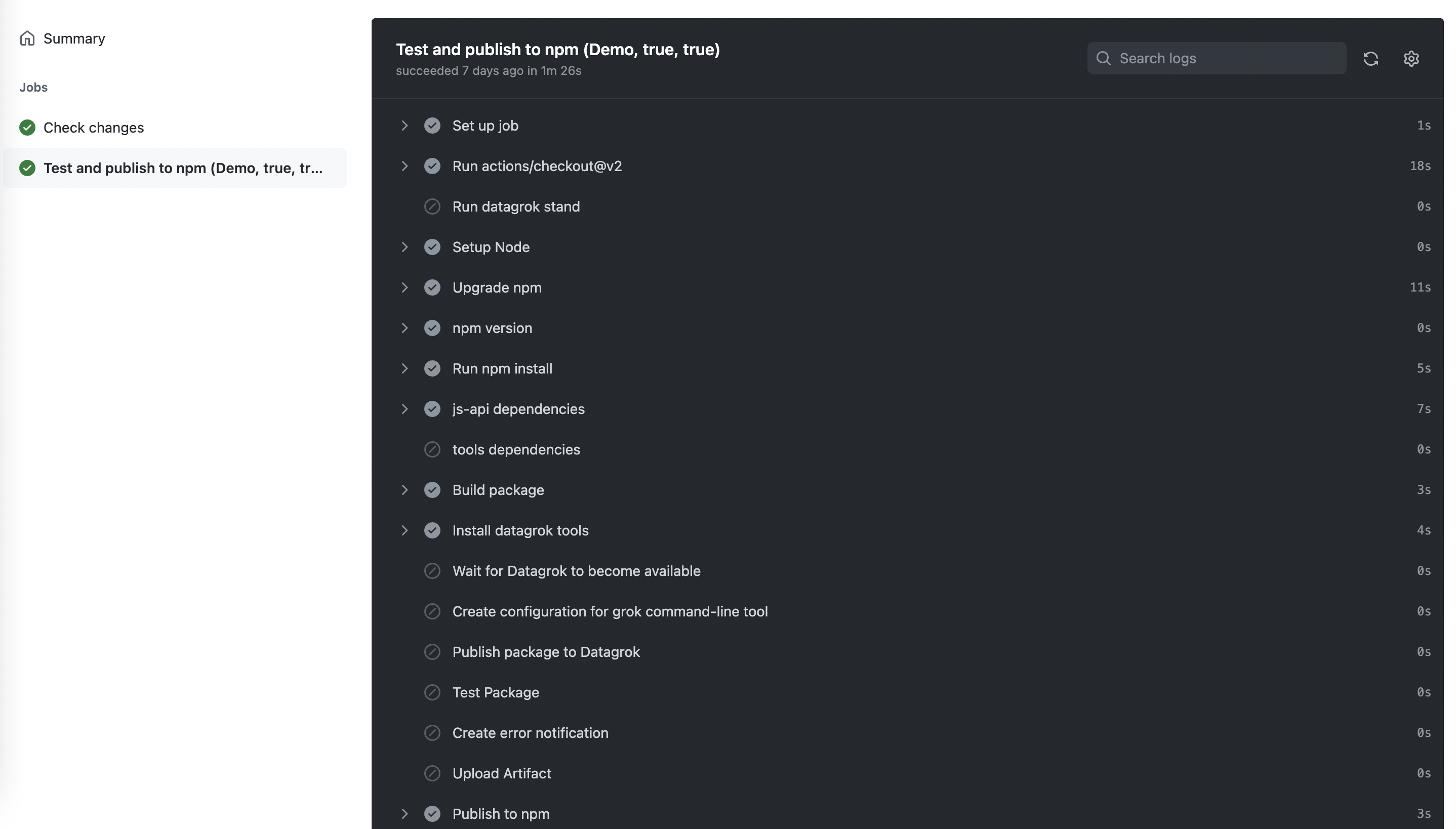Click the Run npm install step label
Image resolution: width=1456 pixels, height=829 pixels.
point(502,368)
